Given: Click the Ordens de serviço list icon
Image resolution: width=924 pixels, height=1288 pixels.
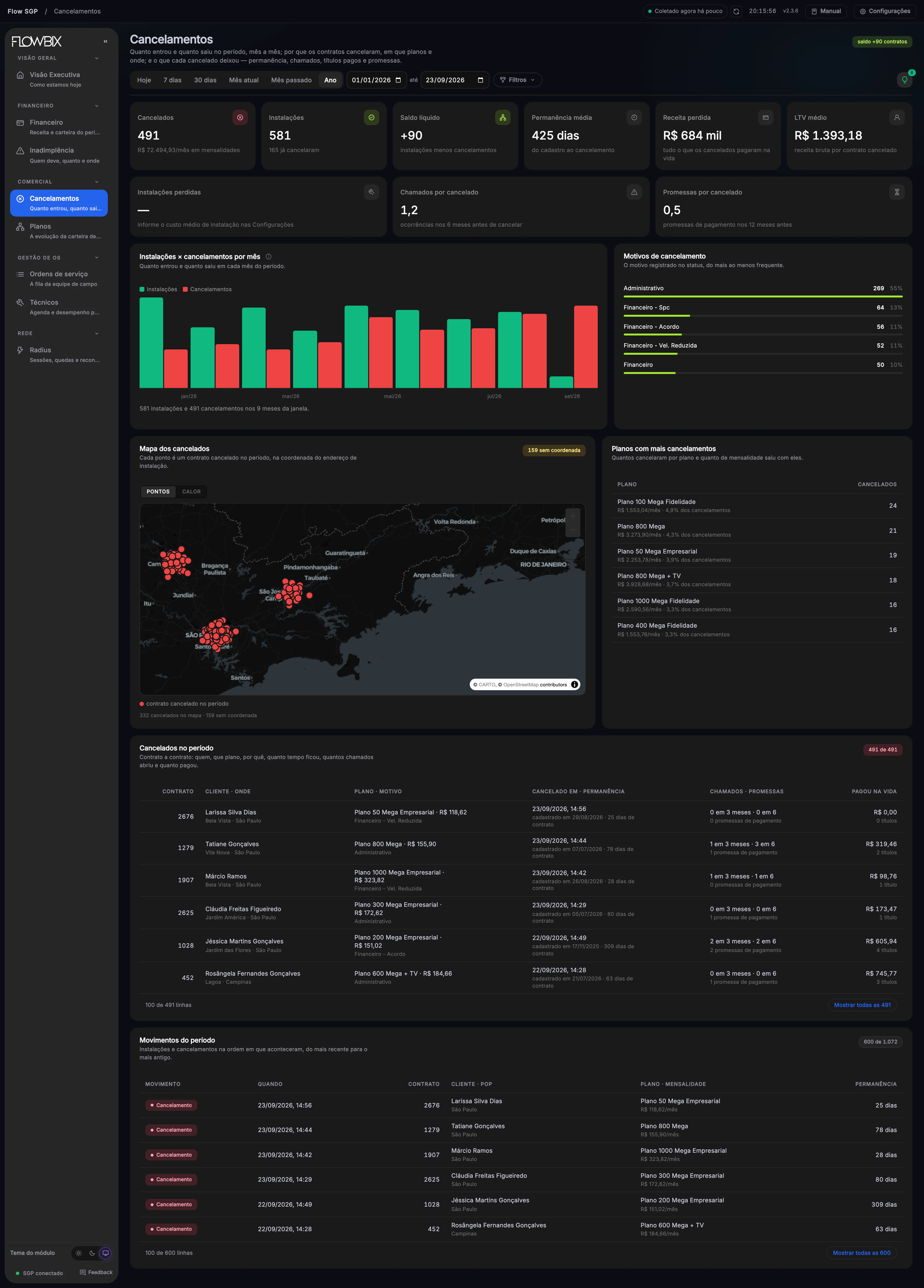Looking at the screenshot, I should (20, 274).
